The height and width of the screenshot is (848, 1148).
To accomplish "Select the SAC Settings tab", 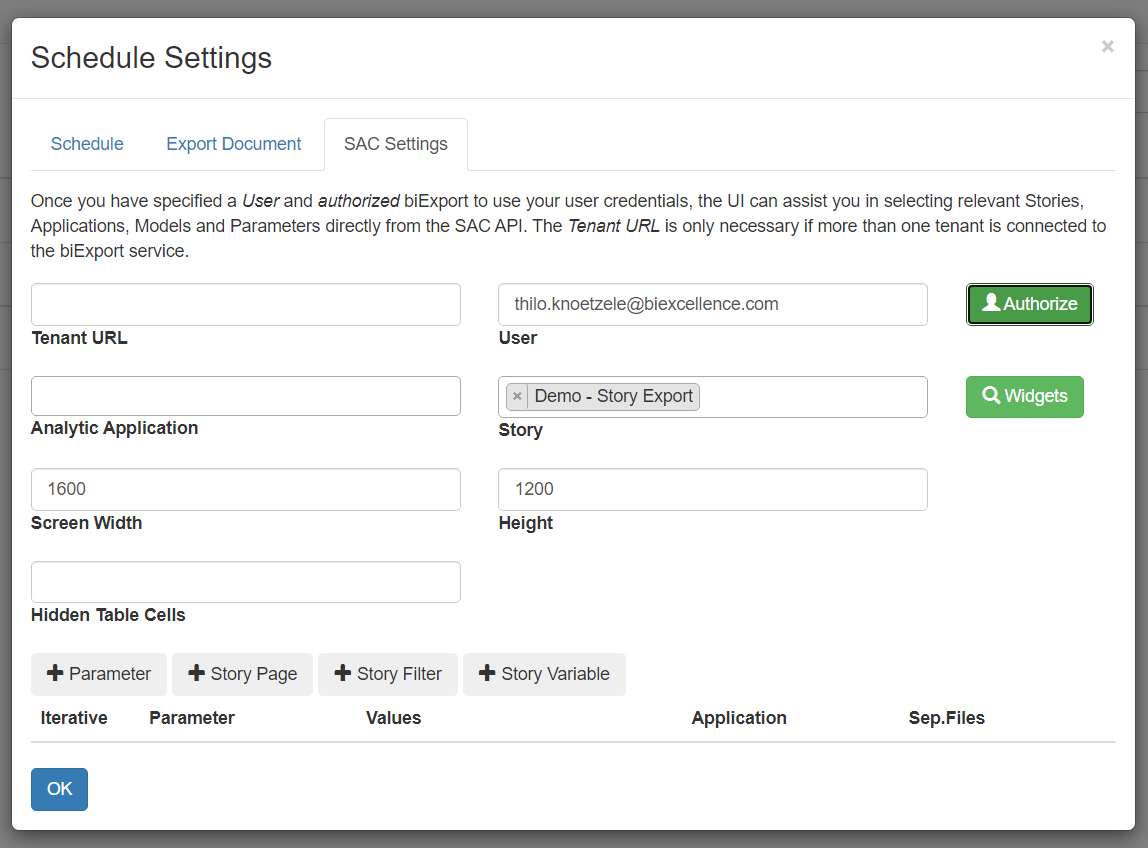I will tap(395, 144).
